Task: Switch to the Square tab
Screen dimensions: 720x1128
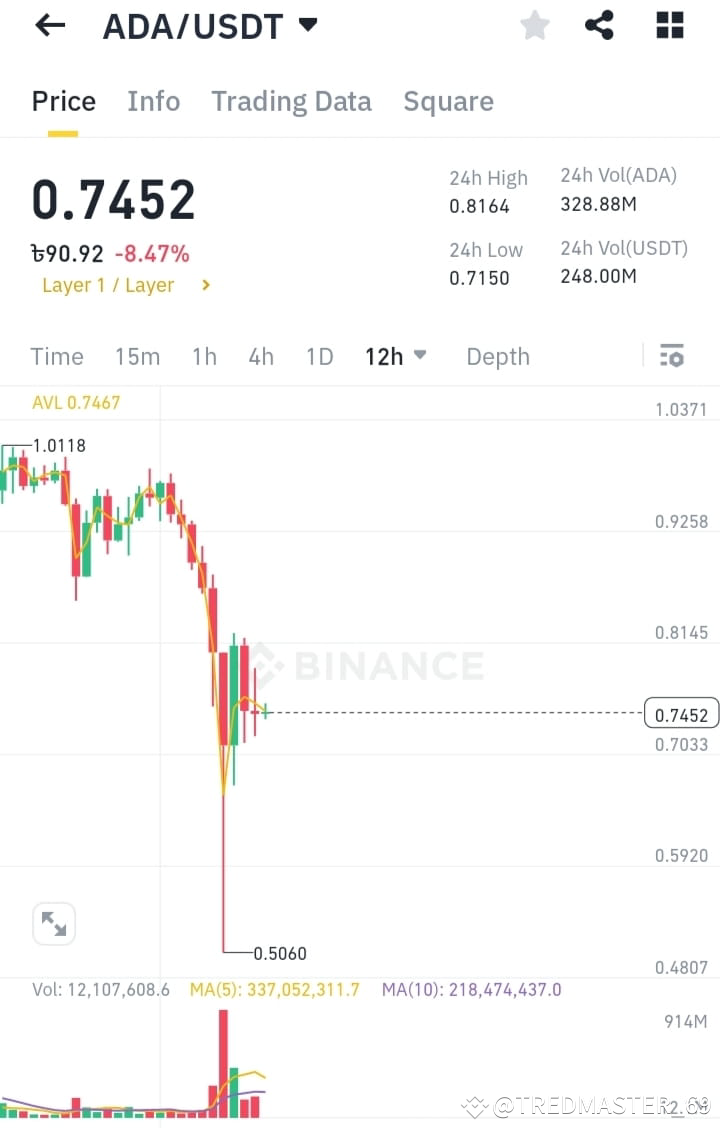Action: (448, 101)
